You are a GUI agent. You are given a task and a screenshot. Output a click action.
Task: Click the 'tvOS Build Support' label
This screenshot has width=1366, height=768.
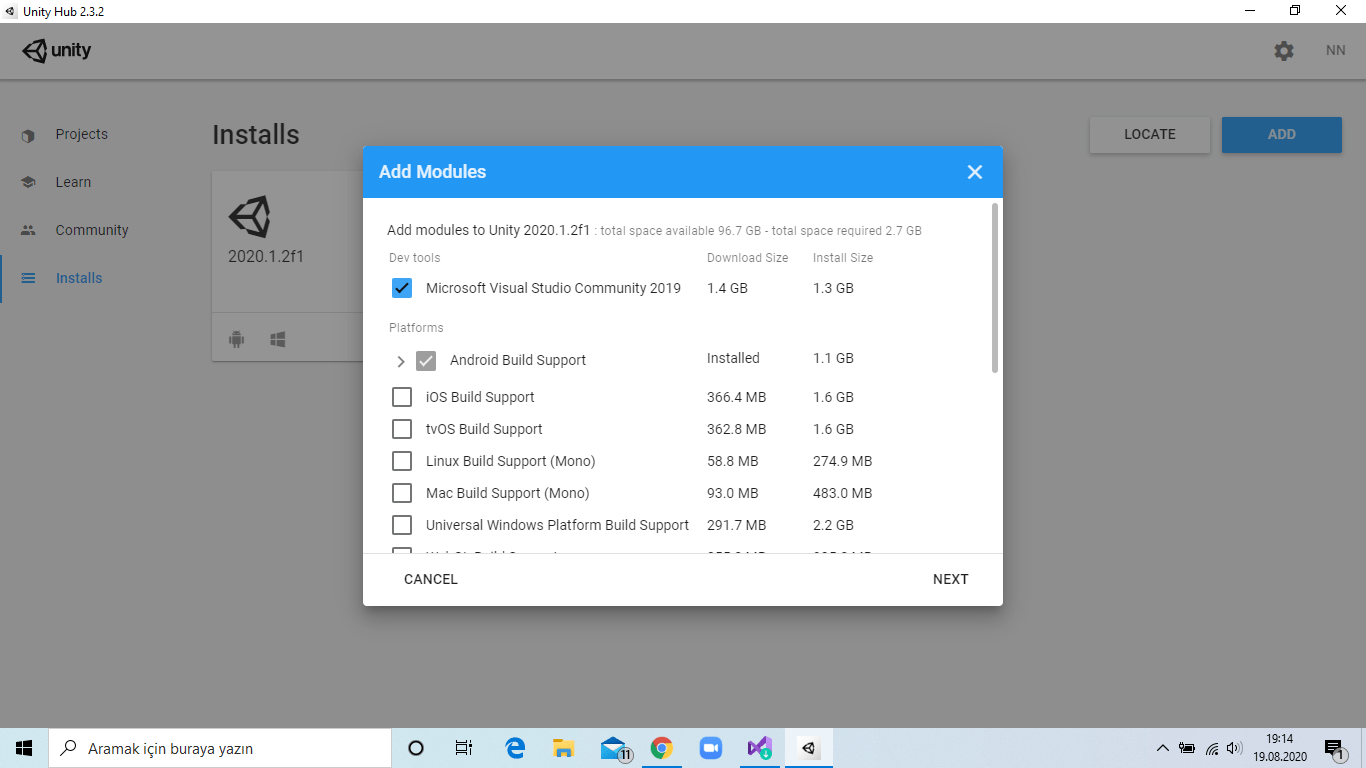(x=484, y=429)
